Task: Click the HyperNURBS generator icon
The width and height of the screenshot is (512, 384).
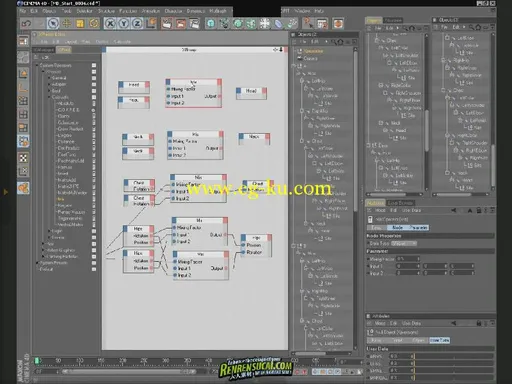Action: click(238, 23)
